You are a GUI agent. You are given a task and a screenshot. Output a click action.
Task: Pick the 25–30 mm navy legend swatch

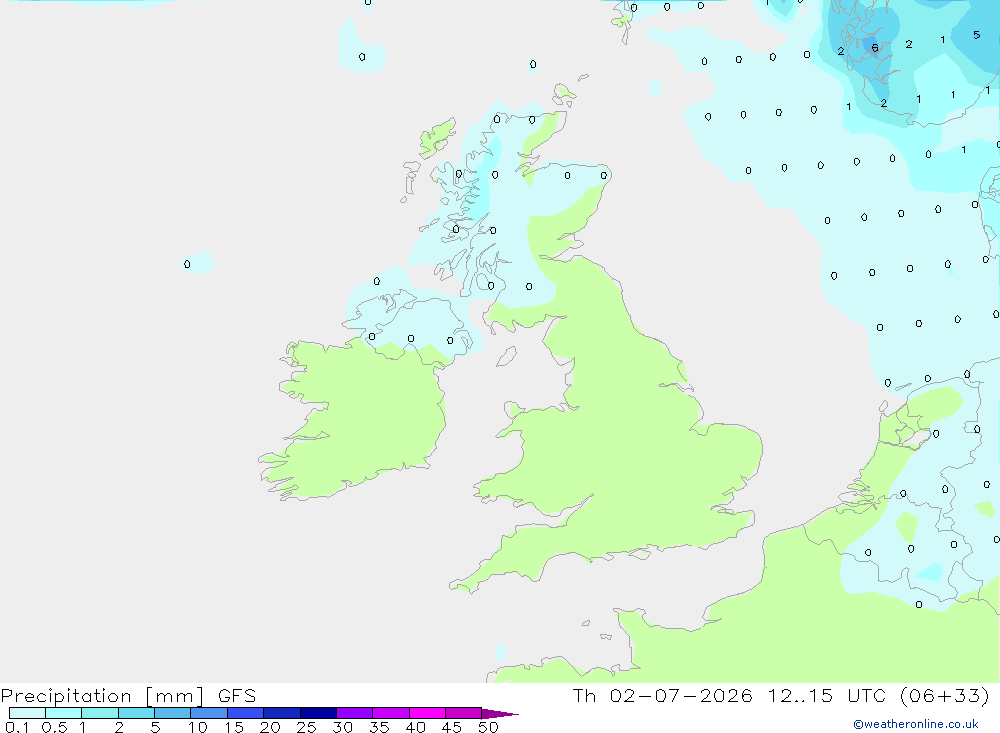[318, 713]
